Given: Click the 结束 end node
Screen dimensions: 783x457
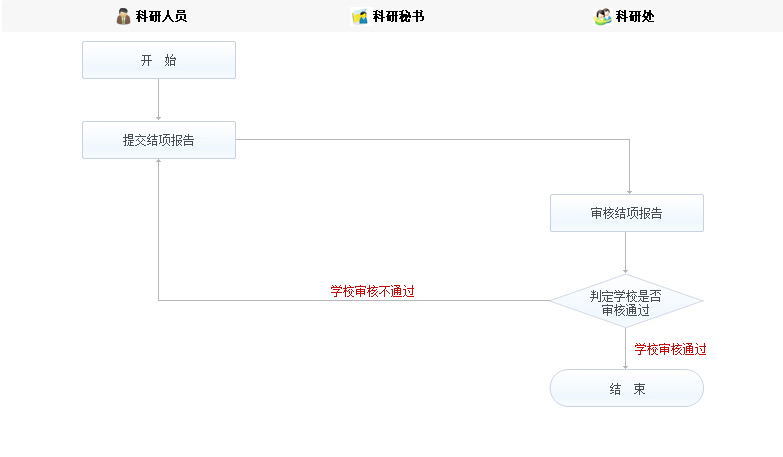Looking at the screenshot, I should pos(626,388).
